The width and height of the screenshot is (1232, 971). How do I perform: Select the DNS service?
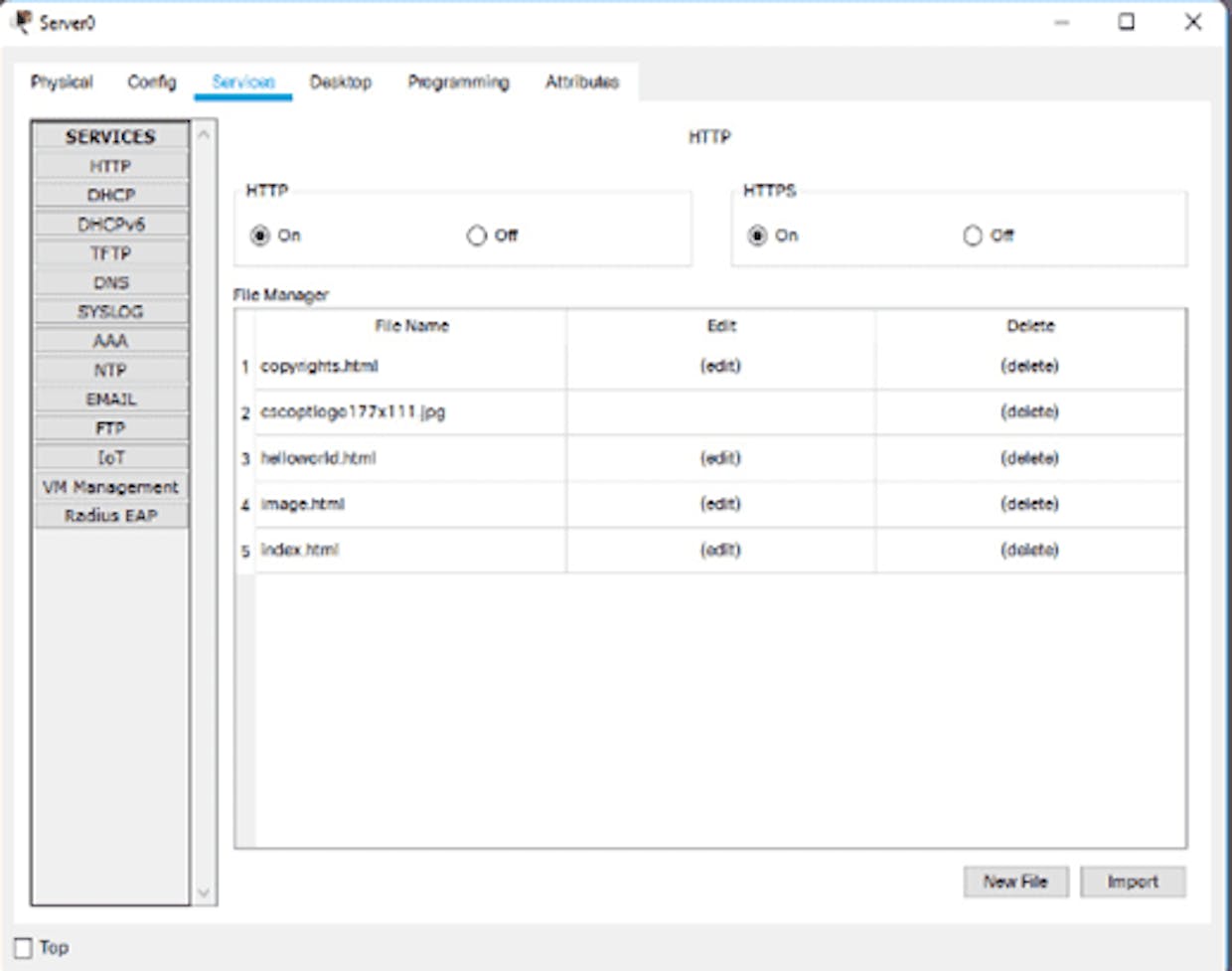point(110,282)
